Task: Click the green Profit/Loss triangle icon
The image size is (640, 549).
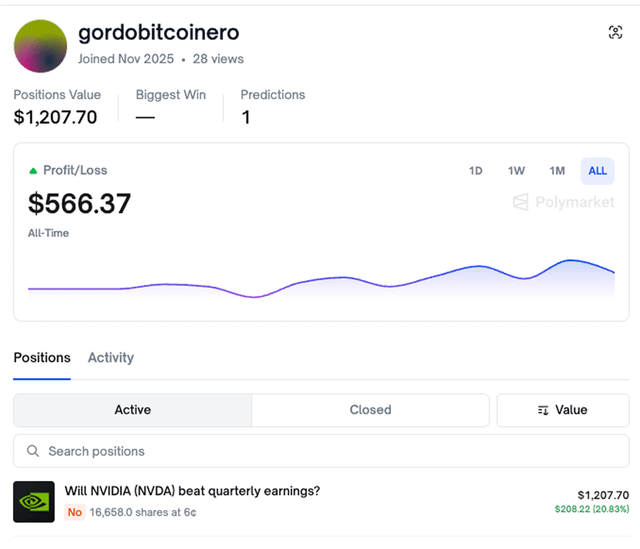Action: point(33,171)
